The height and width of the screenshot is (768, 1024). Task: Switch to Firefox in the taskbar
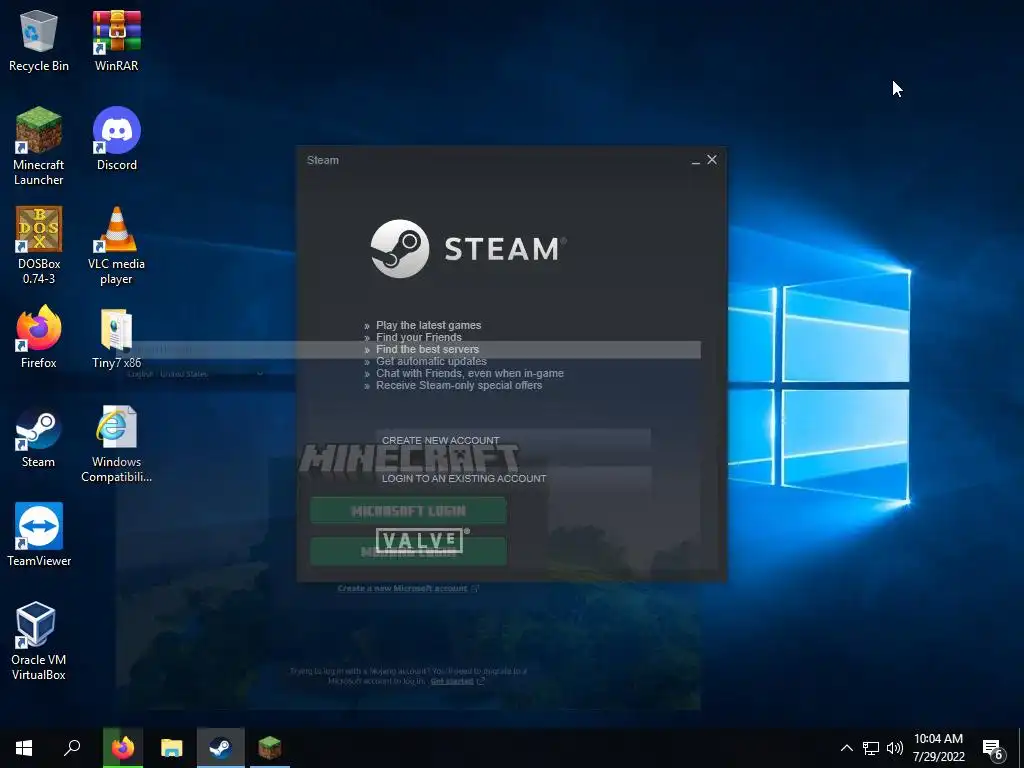(x=123, y=748)
